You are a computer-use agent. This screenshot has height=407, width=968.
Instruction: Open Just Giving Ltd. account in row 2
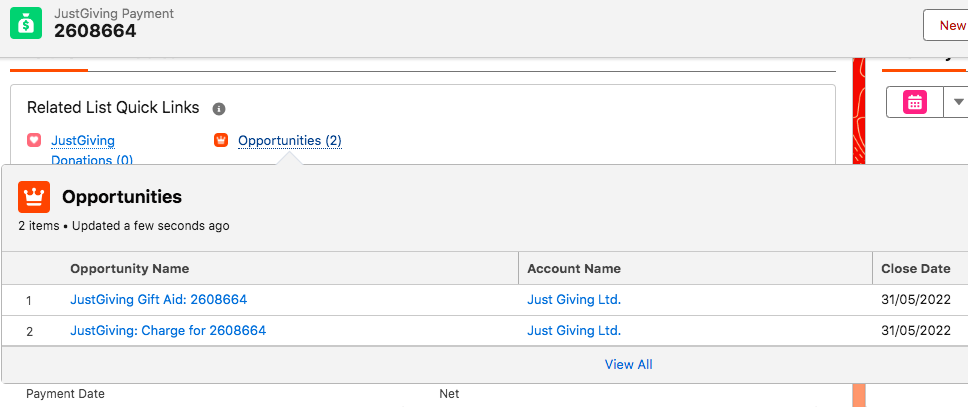(574, 330)
